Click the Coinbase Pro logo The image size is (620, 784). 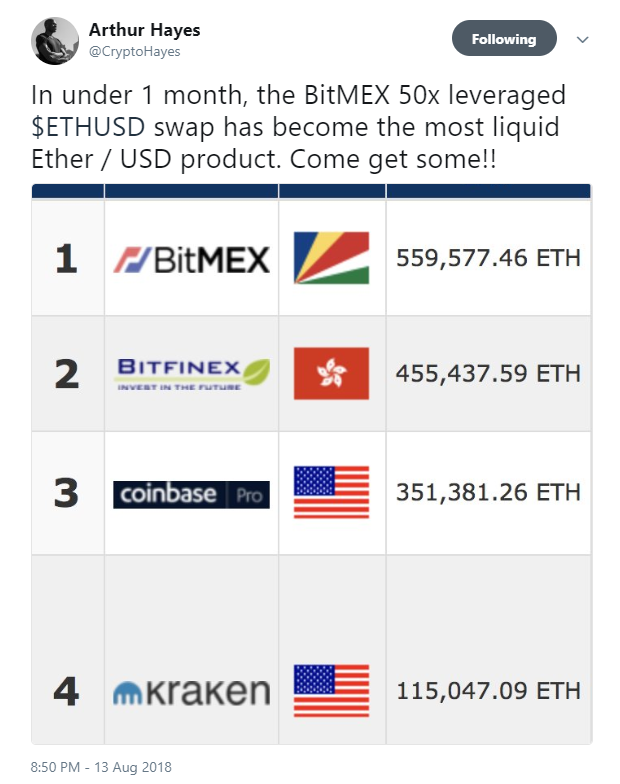(x=191, y=494)
